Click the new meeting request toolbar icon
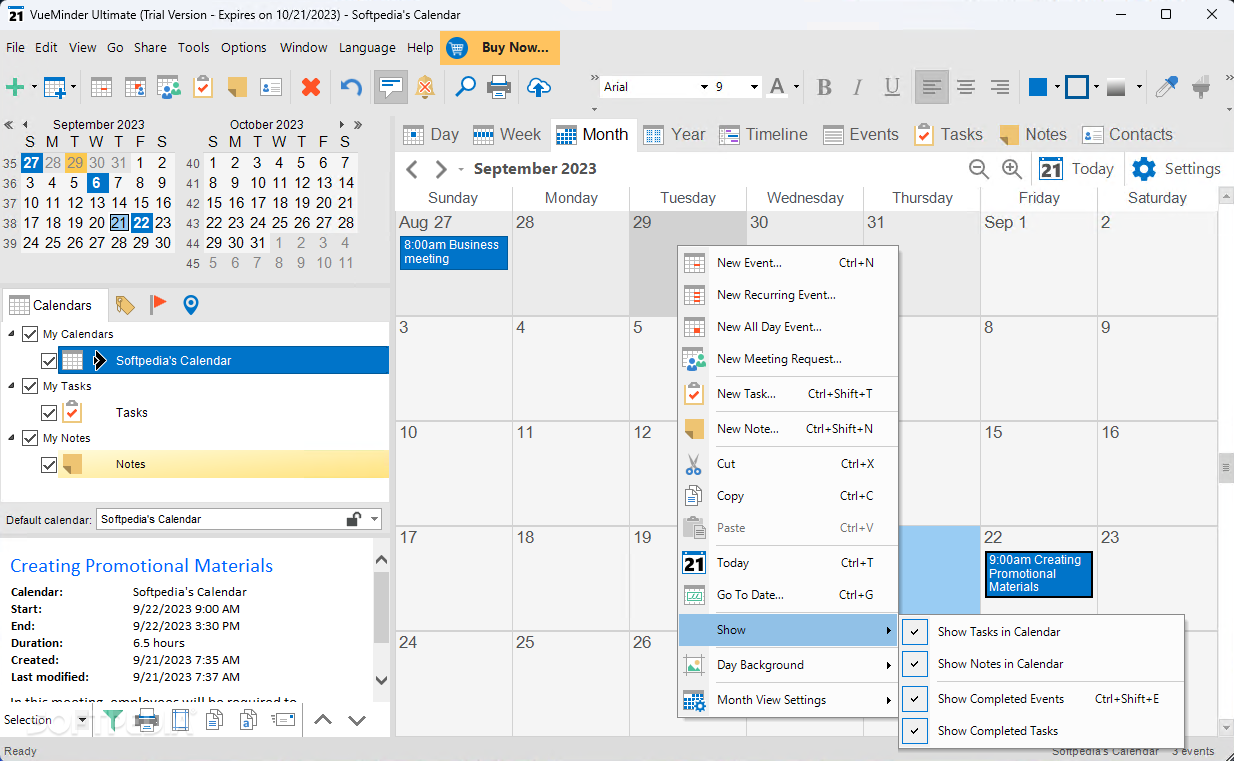 tap(169, 87)
